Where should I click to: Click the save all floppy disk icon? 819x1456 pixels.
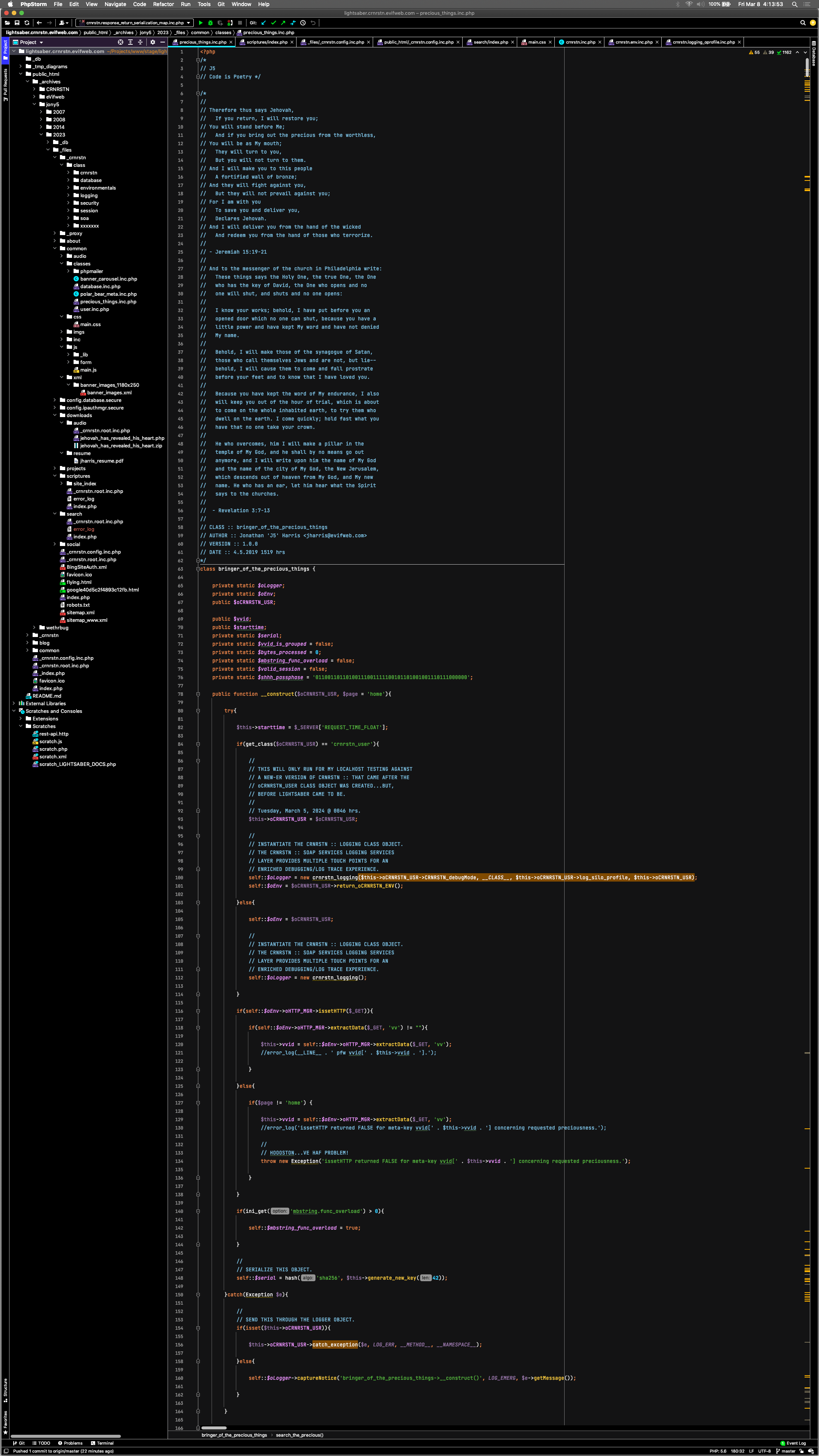point(17,23)
